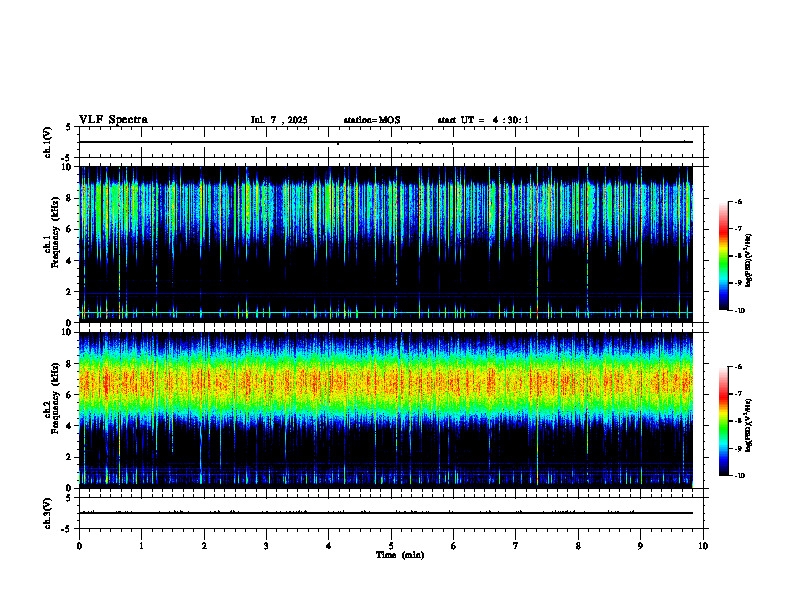Click the ch.1 color bar axis title

pyautogui.click(x=749, y=261)
